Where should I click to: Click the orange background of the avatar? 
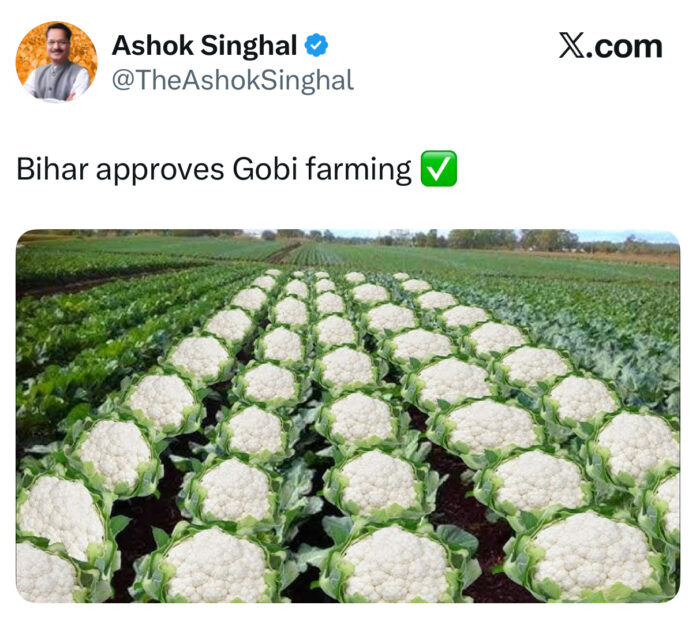(29, 51)
